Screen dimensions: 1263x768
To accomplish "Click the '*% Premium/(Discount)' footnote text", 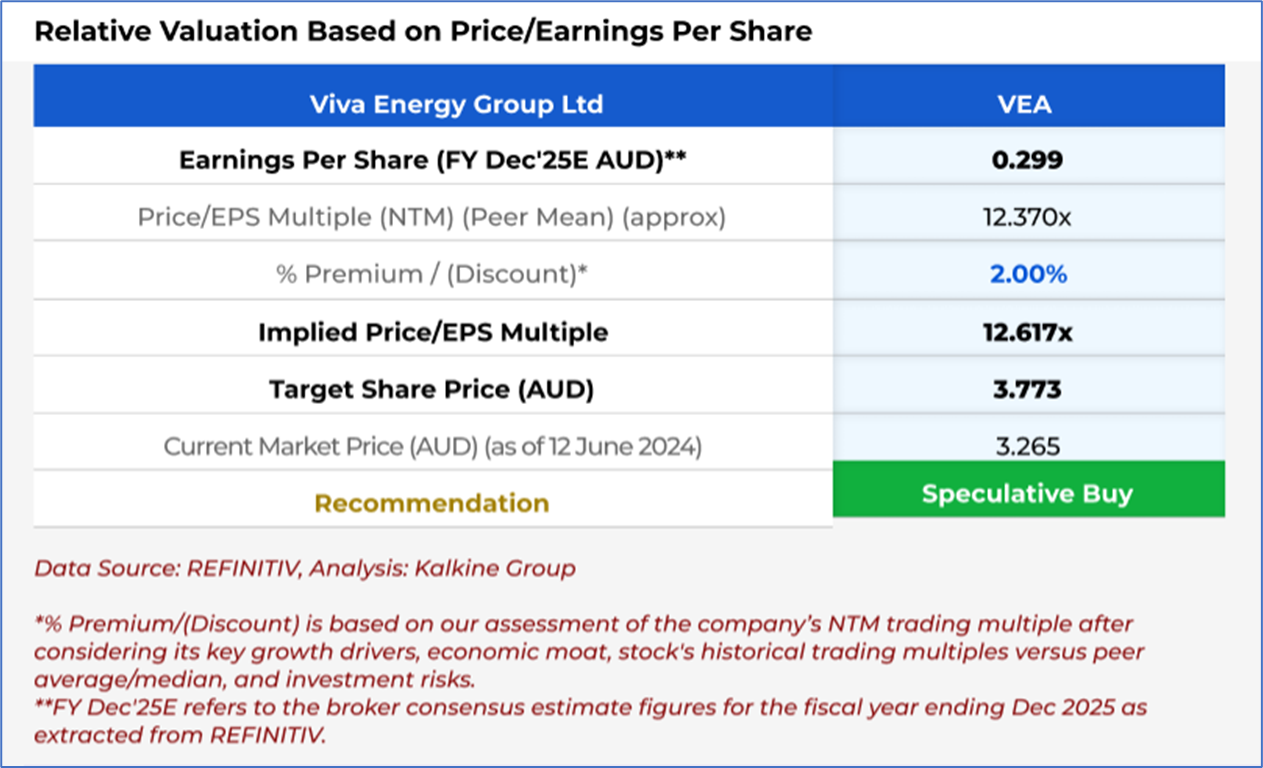I will coord(583,651).
